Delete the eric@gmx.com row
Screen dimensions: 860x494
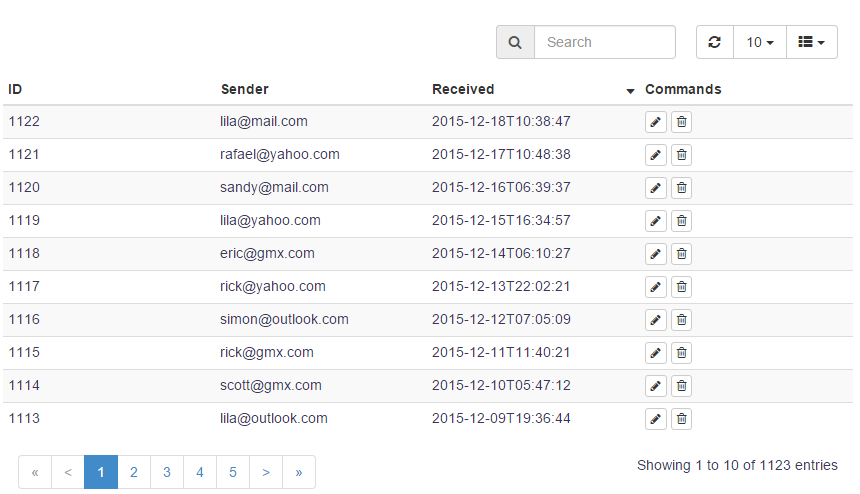coord(682,254)
